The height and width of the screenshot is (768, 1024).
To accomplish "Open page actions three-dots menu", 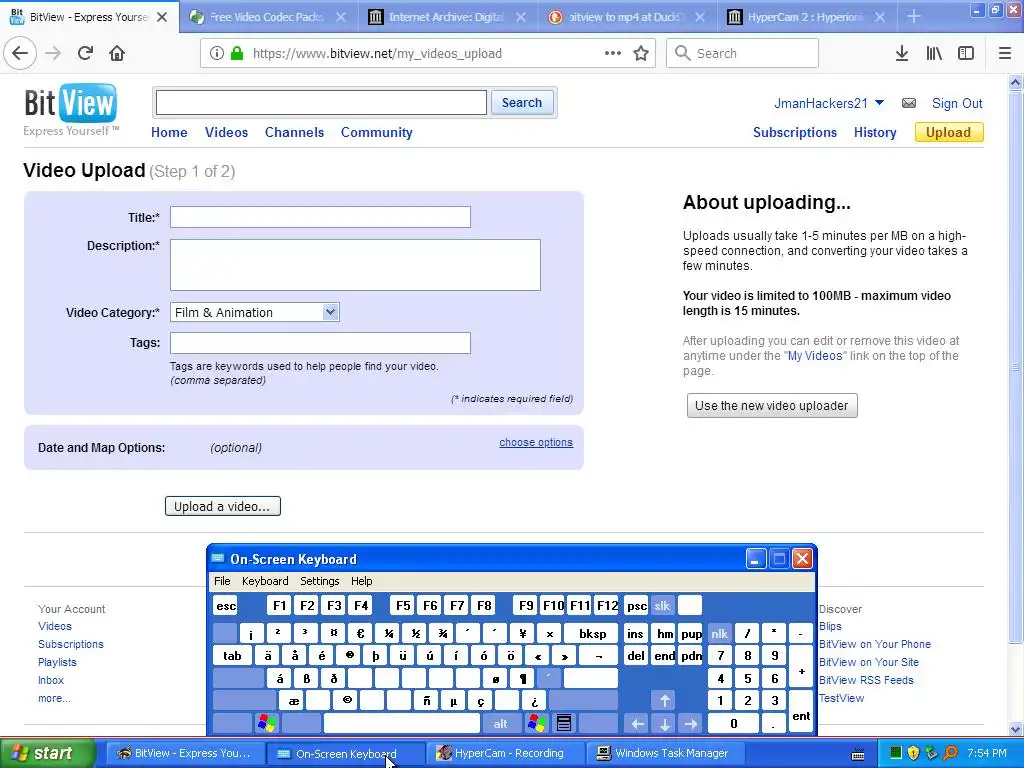I will [613, 54].
